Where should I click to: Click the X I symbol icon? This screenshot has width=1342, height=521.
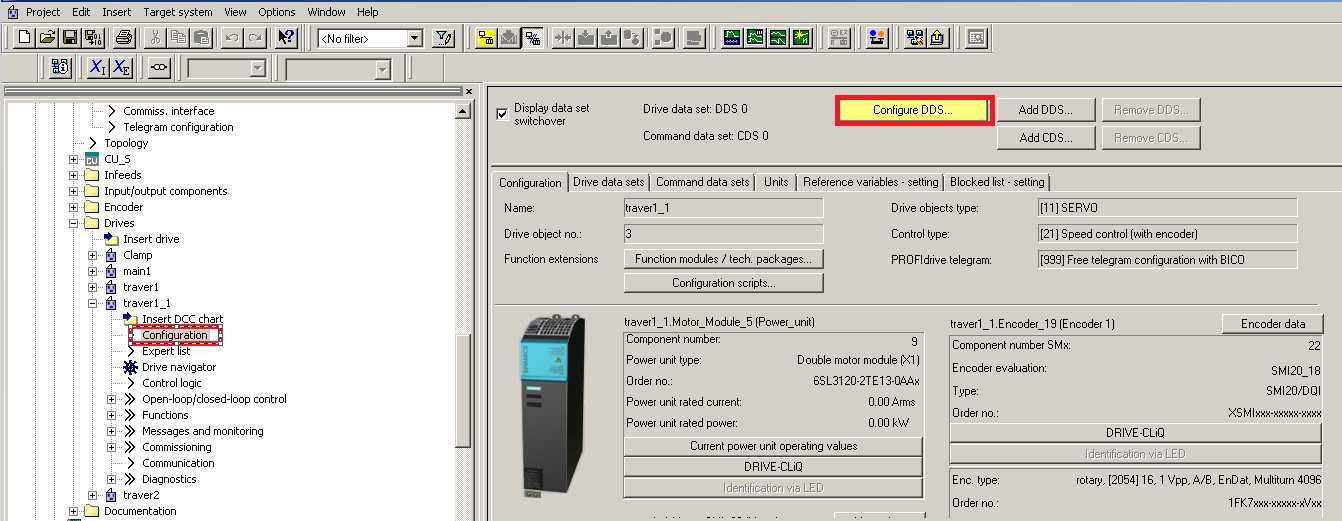pos(98,68)
